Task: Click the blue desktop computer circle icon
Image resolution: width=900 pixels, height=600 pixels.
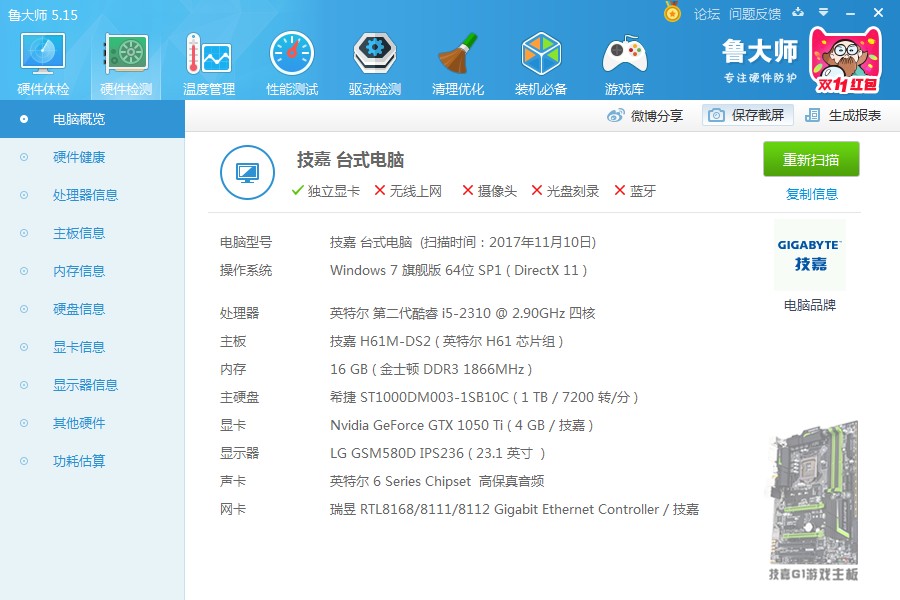Action: coord(247,172)
